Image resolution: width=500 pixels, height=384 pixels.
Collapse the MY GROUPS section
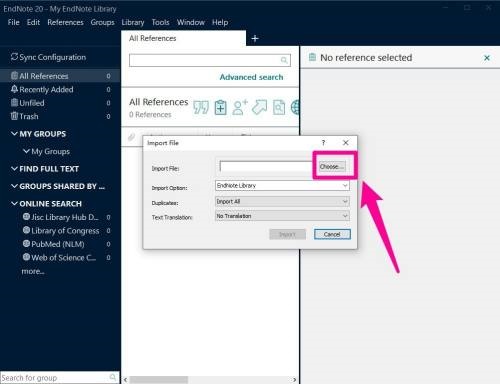coord(14,134)
